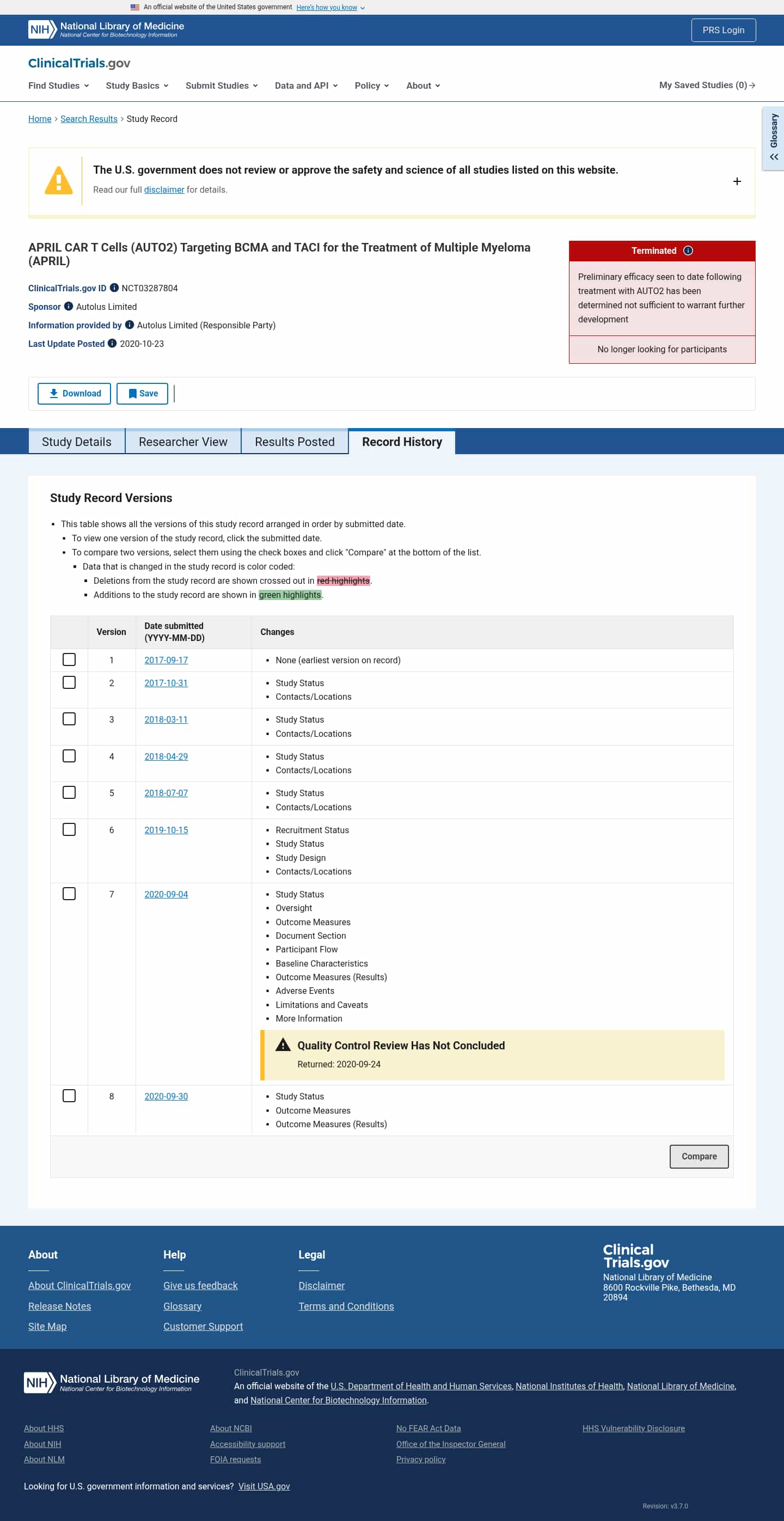Click the info icon beside Last Update Posted
Image resolution: width=784 pixels, height=1521 pixels.
(112, 344)
